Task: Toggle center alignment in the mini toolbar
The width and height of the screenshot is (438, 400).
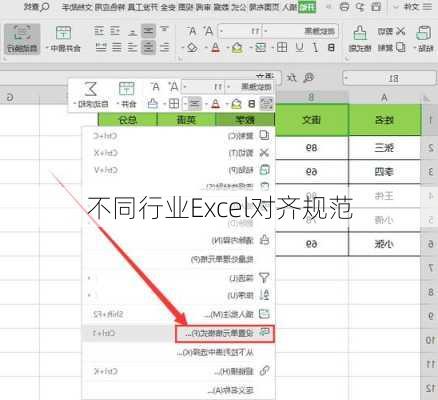Action: pos(194,104)
